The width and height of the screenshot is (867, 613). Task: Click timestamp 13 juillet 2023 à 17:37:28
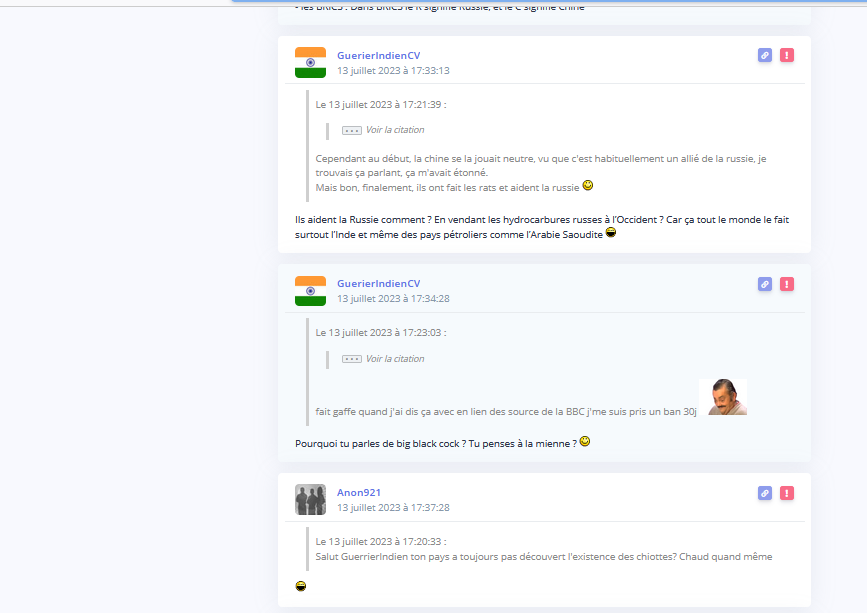click(x=393, y=508)
